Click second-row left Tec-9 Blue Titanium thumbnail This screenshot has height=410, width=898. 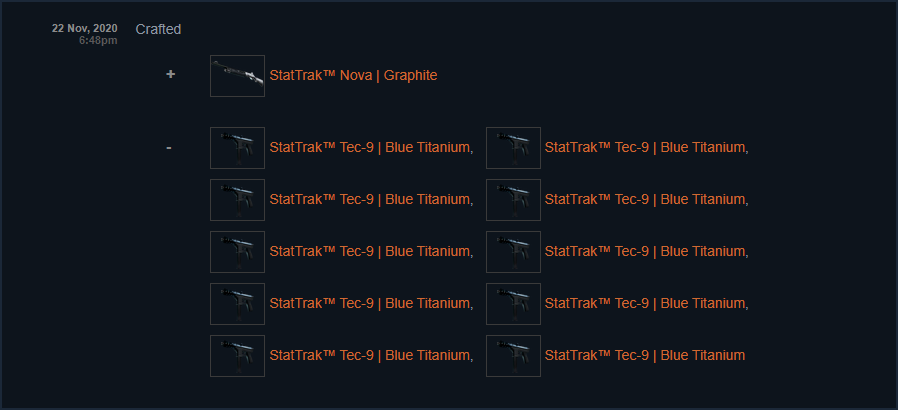coord(237,200)
